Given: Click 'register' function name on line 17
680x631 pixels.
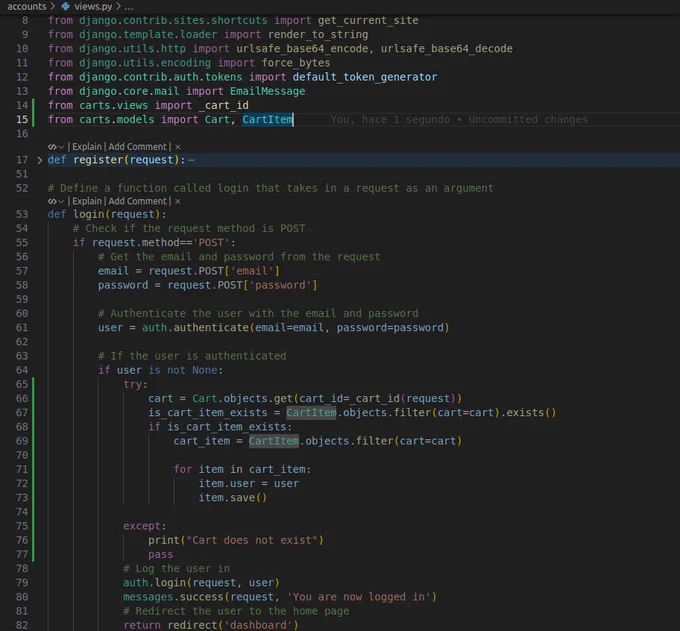Looking at the screenshot, I should tap(98, 160).
